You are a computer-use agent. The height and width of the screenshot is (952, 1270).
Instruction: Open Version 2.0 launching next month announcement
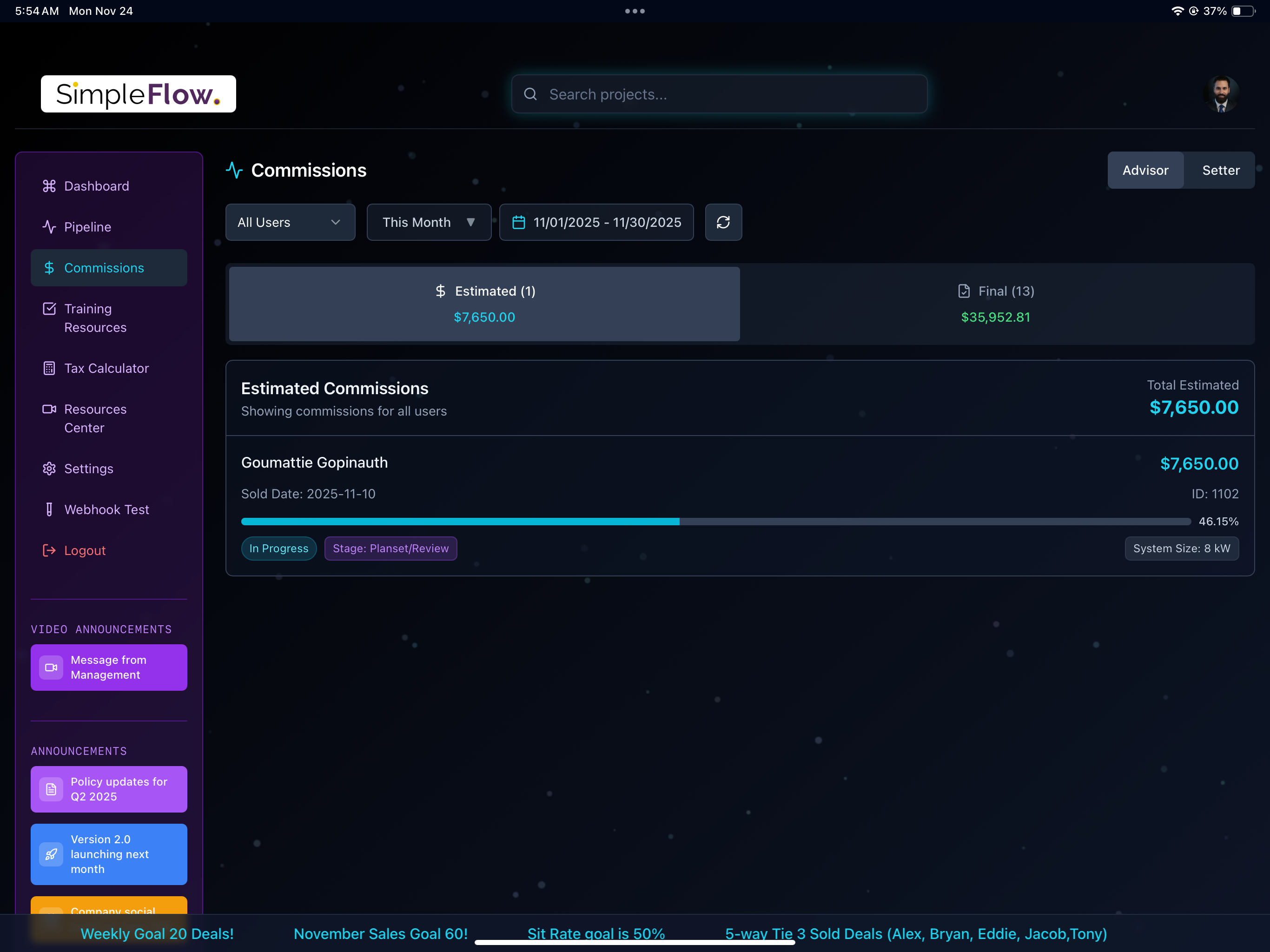point(109,854)
